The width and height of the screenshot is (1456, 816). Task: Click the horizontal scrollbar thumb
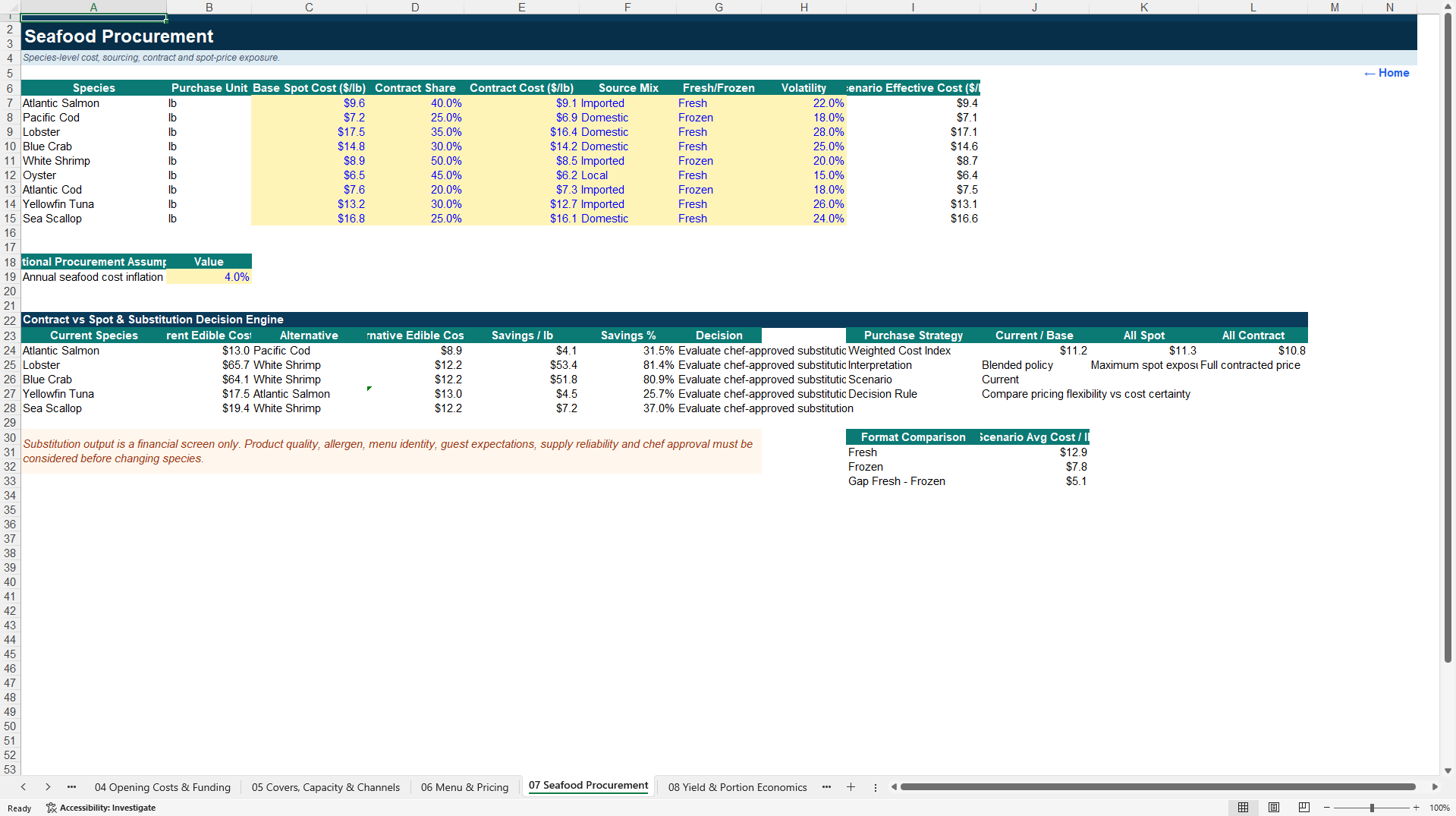tap(1158, 787)
